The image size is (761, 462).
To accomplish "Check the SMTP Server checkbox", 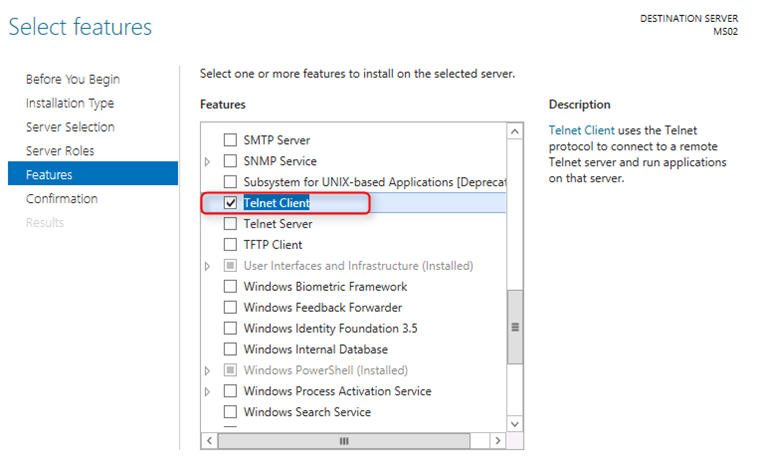I will pos(230,140).
